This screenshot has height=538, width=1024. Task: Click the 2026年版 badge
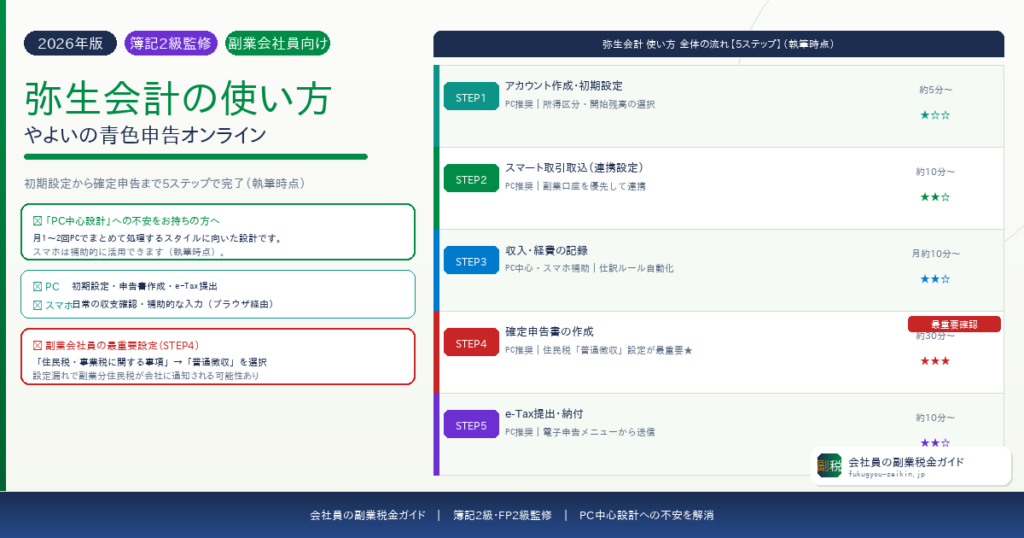point(71,44)
